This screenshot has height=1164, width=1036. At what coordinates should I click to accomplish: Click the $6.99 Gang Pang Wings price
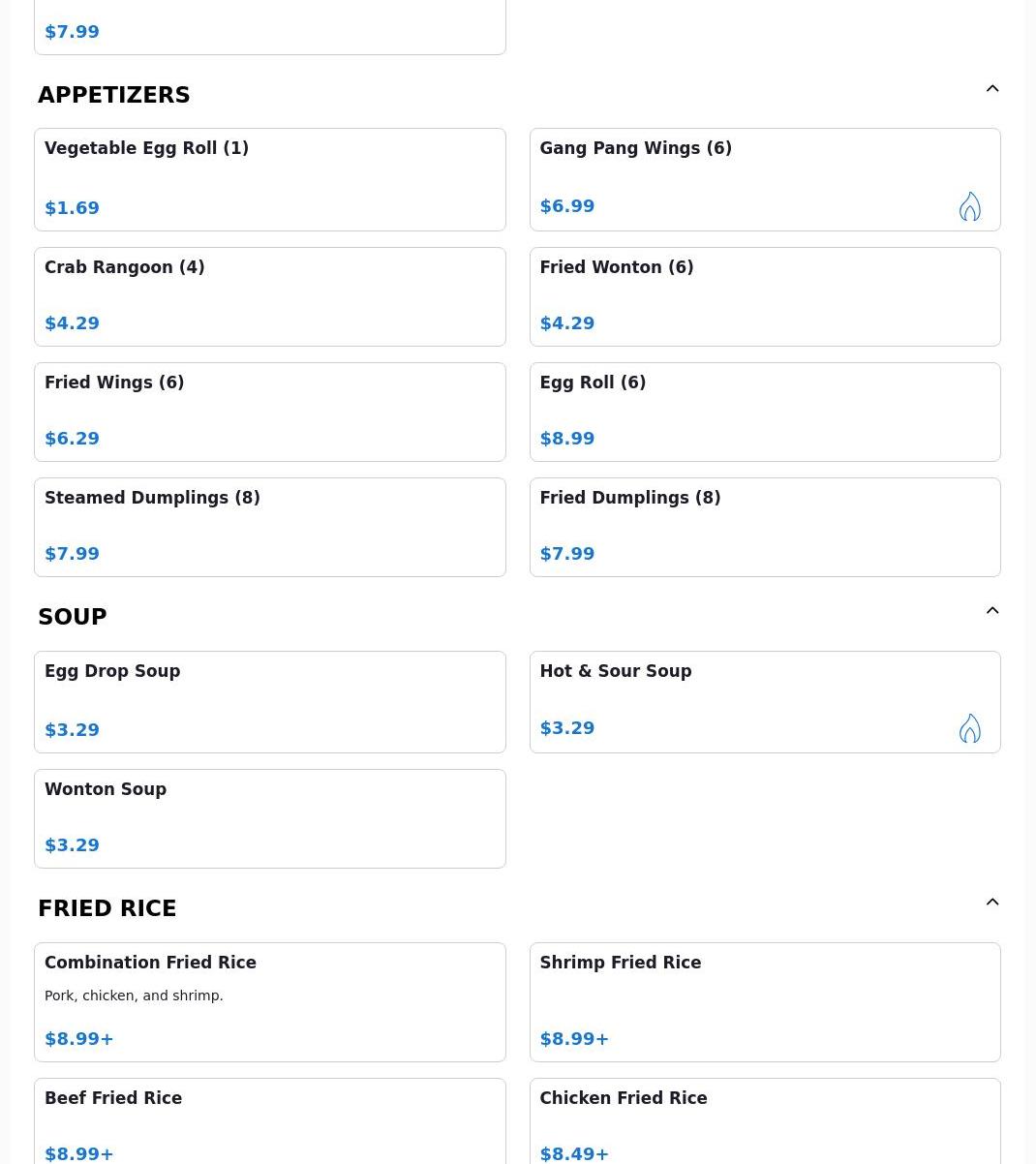pyautogui.click(x=567, y=206)
